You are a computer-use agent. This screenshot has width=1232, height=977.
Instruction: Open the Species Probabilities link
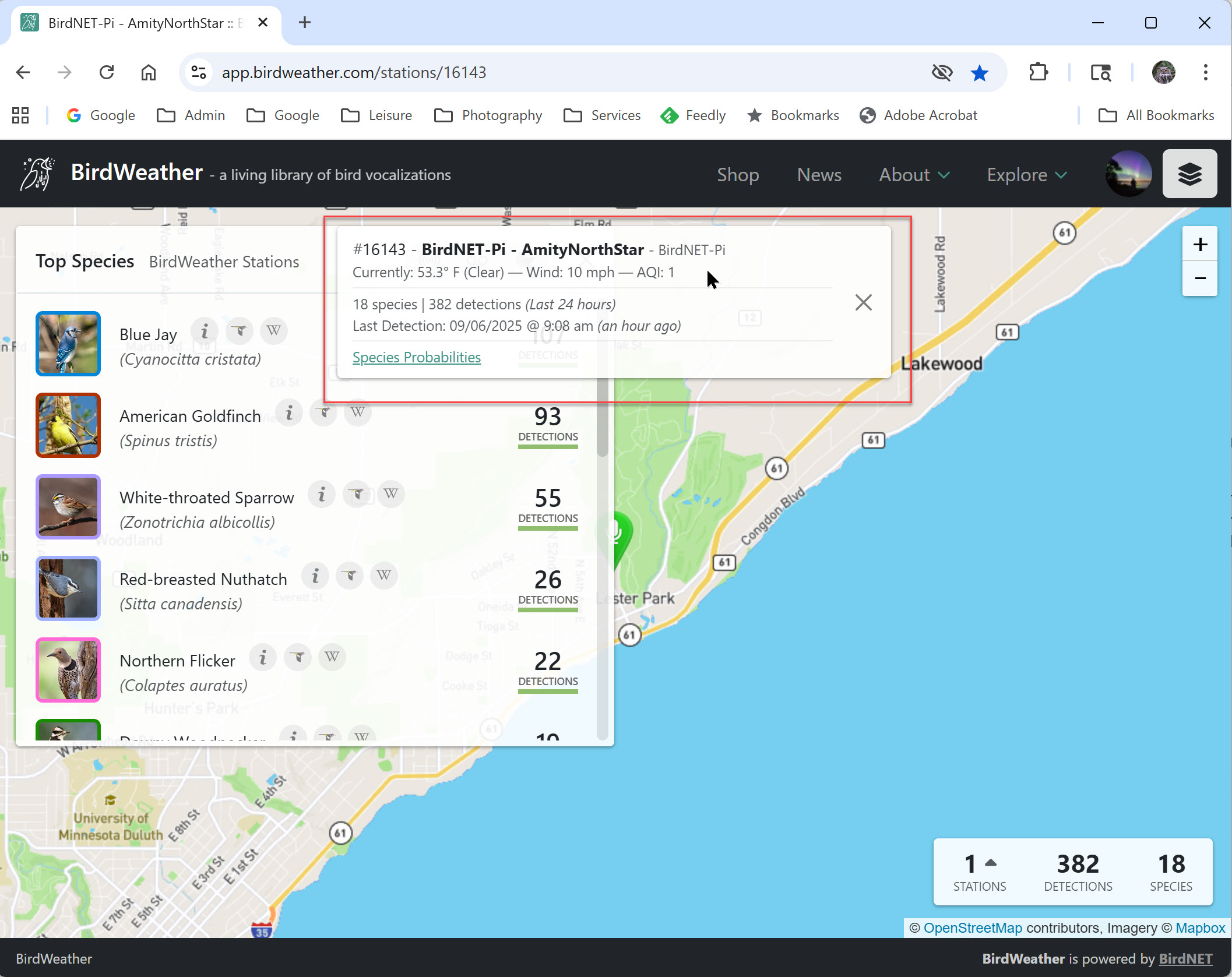(416, 357)
